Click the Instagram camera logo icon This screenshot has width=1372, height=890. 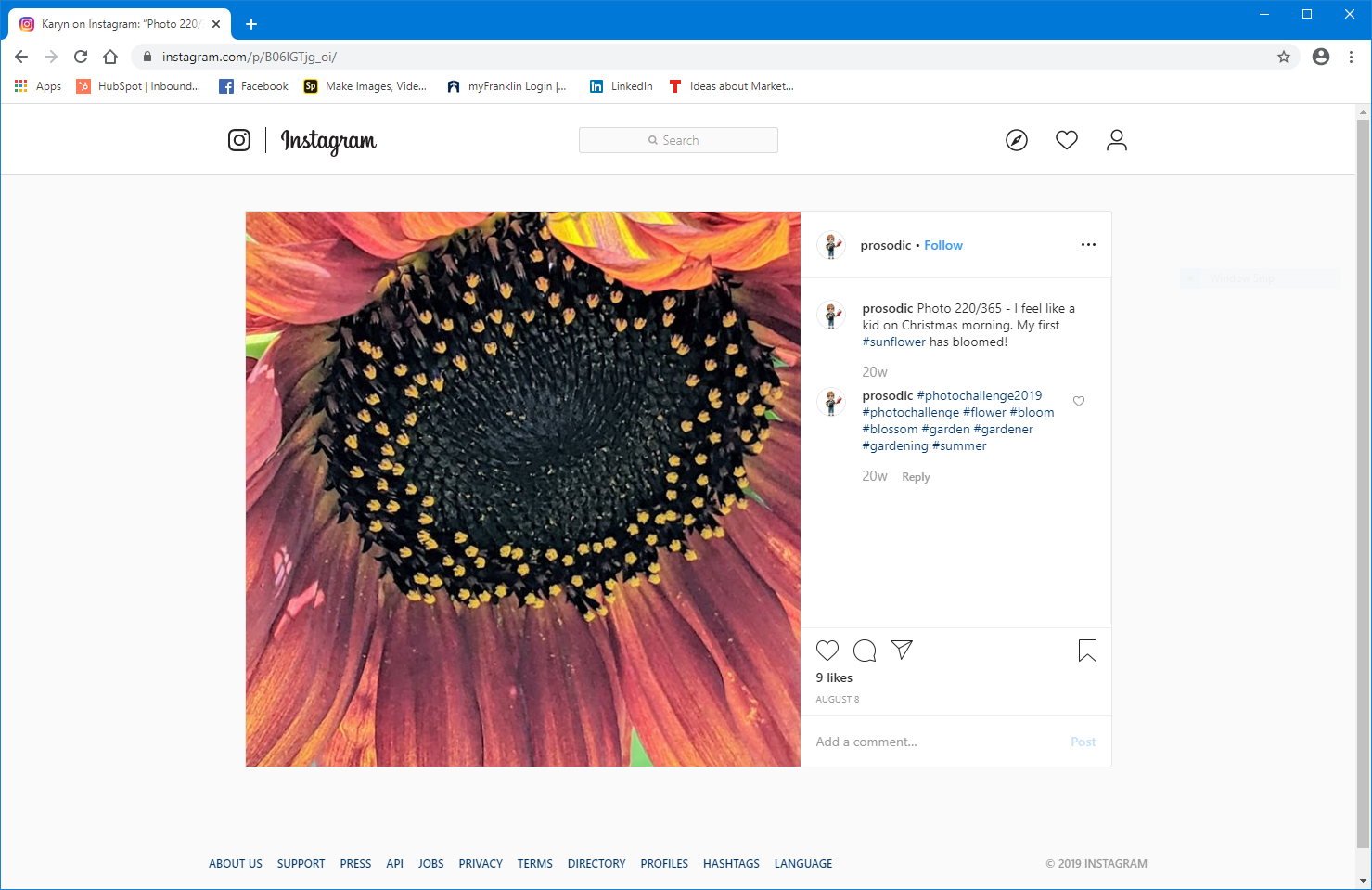[239, 140]
